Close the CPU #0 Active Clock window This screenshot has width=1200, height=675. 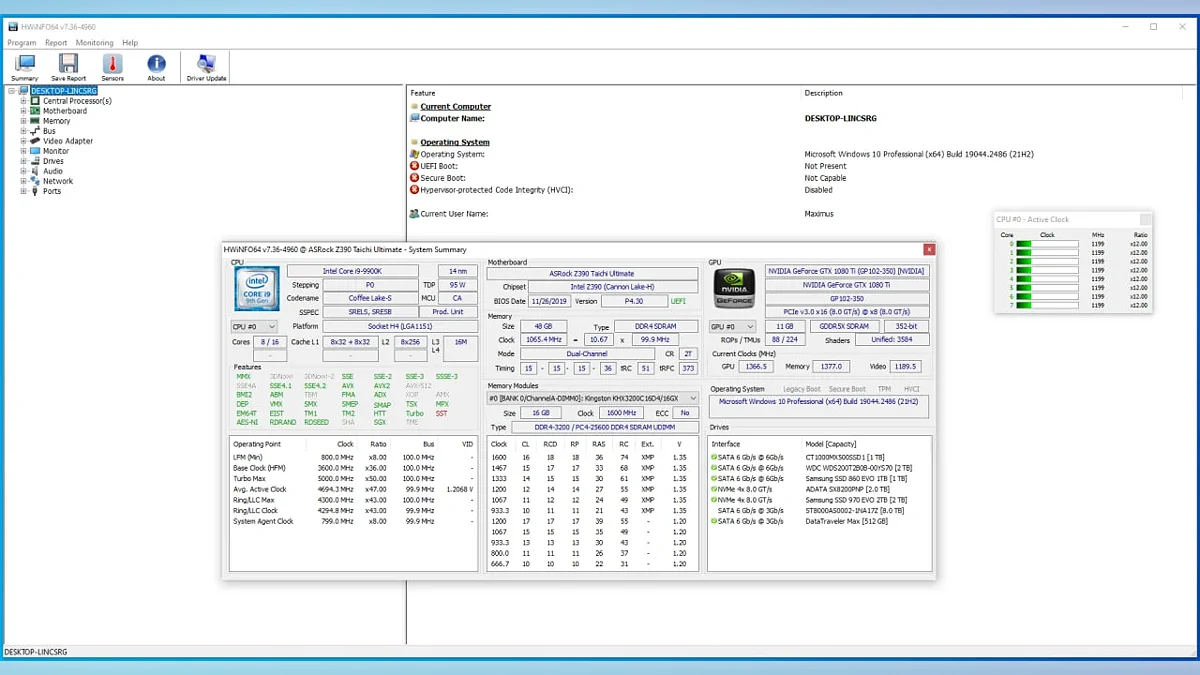(1146, 219)
